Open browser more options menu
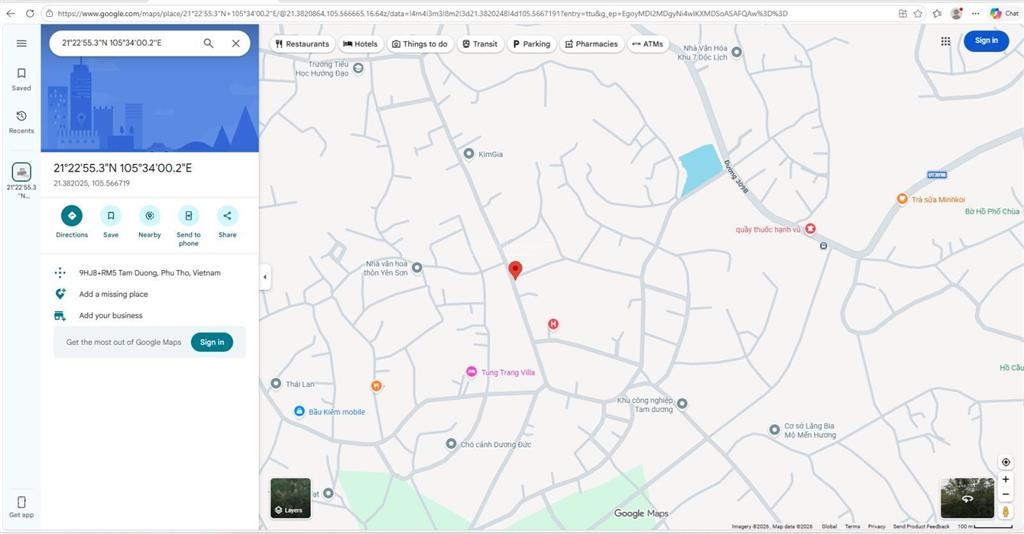The height and width of the screenshot is (534, 1024). (975, 13)
